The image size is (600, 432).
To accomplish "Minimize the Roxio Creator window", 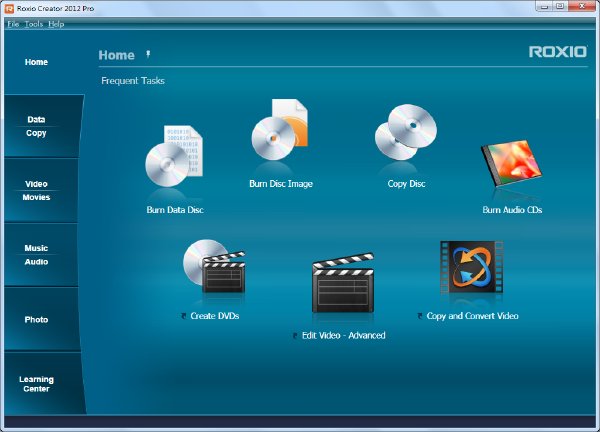I will point(545,6).
